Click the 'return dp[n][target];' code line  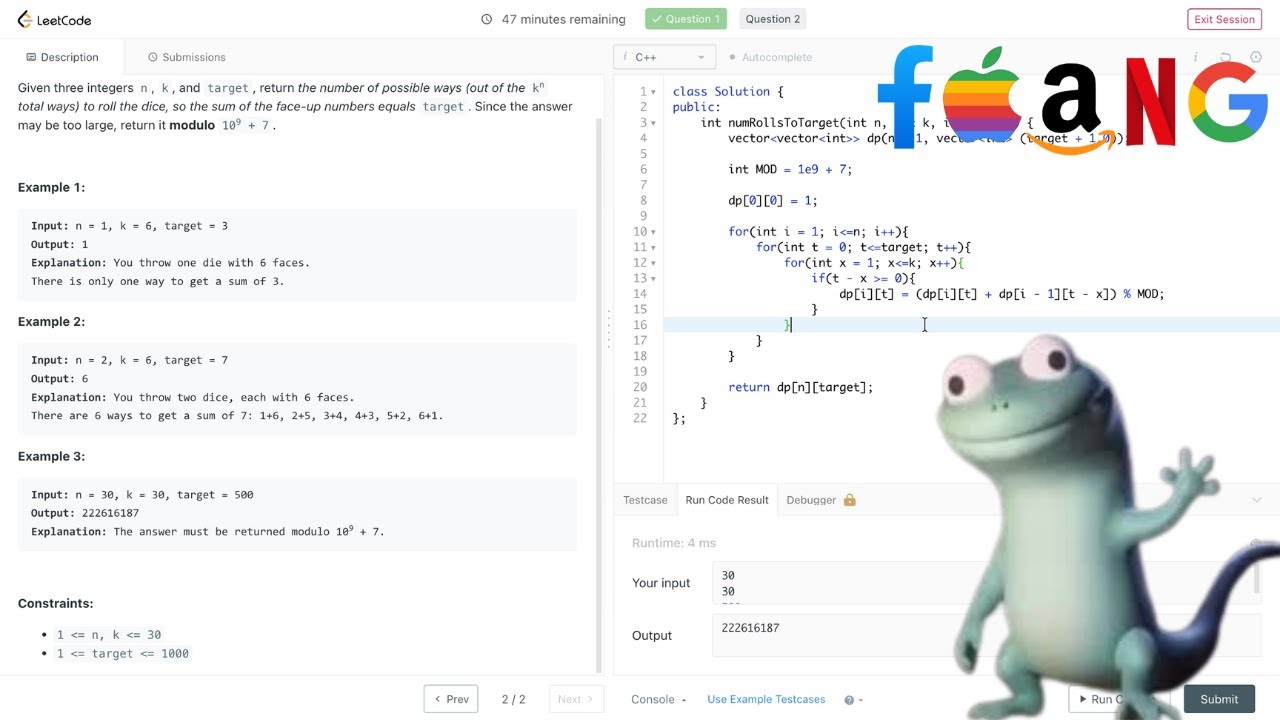pos(801,387)
